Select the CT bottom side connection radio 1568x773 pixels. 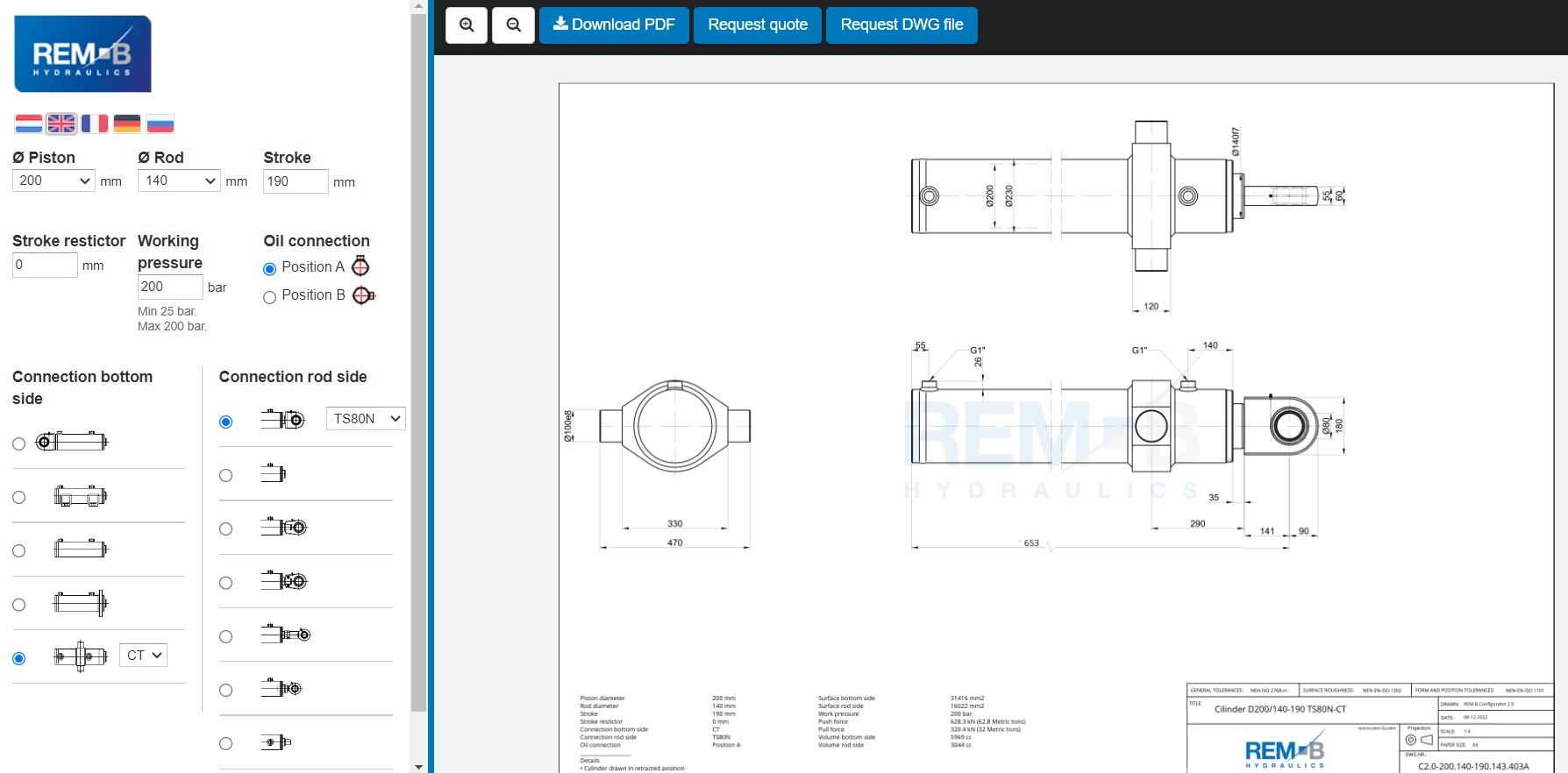(18, 658)
